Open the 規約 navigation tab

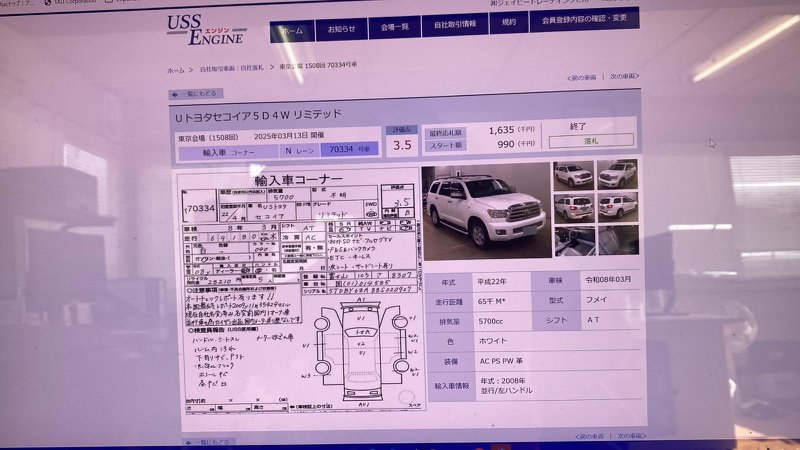509,22
